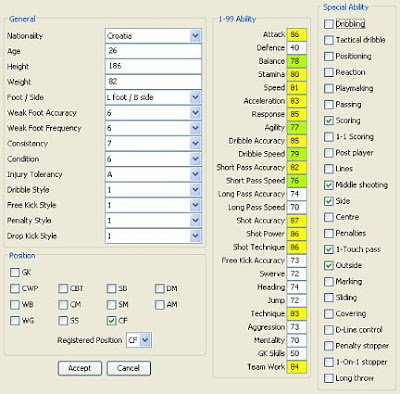The width and height of the screenshot is (400, 394).
Task: Tick the Positioning special ability
Action: point(329,56)
